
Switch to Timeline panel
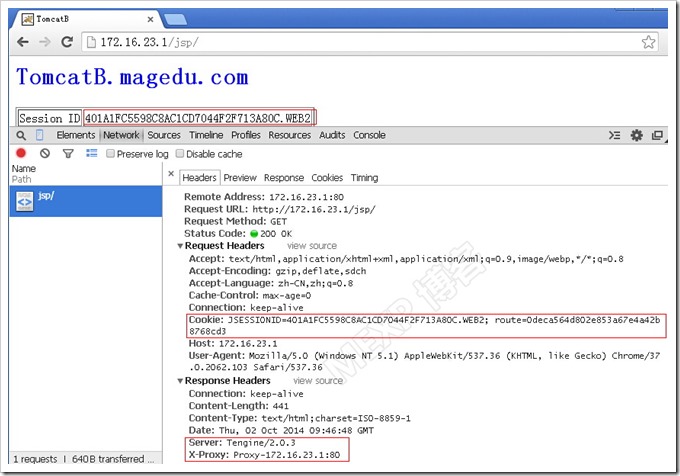click(x=206, y=135)
